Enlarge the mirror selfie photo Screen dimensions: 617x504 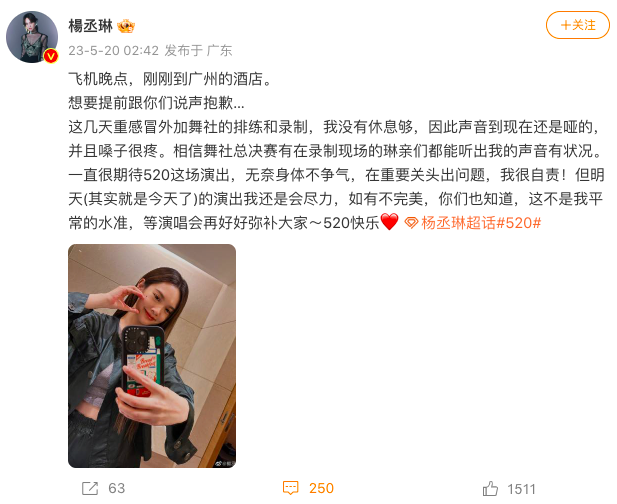click(152, 356)
